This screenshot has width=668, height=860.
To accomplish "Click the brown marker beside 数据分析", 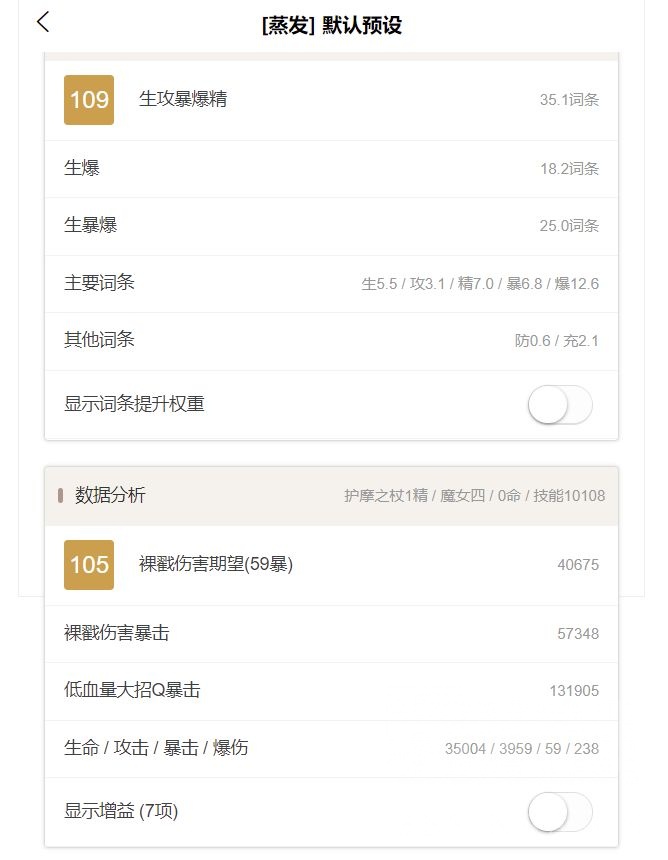I will pyautogui.click(x=61, y=495).
